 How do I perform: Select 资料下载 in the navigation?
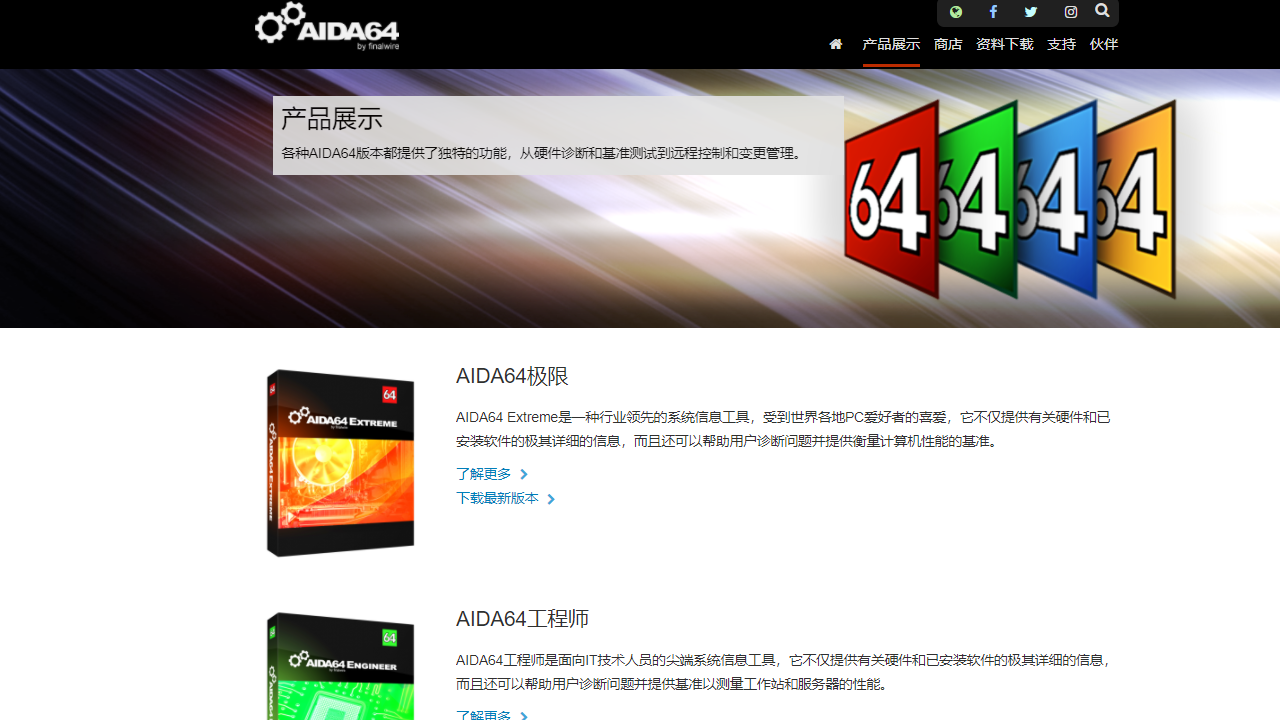tap(1004, 44)
